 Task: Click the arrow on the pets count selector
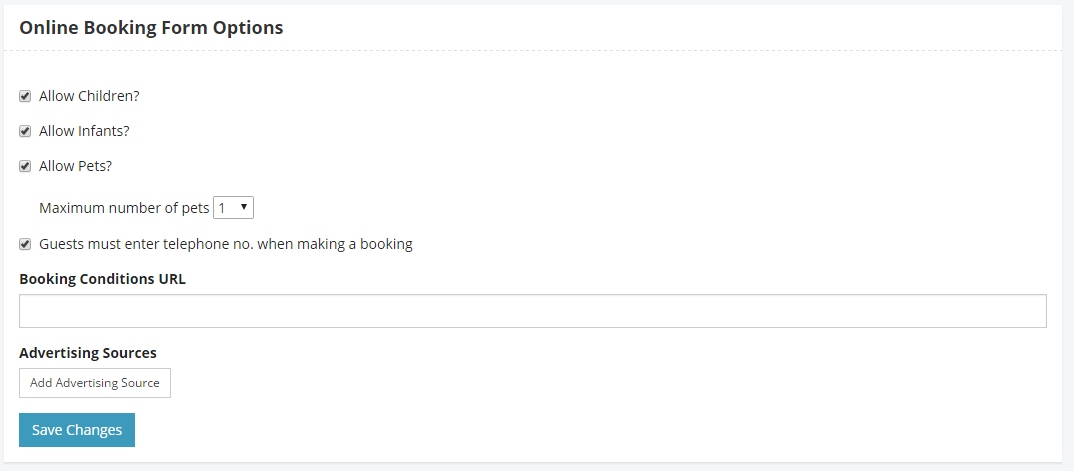tap(245, 208)
